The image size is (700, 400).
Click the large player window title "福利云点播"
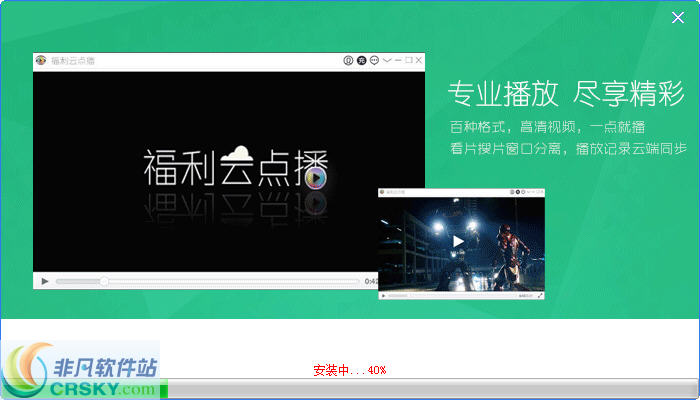(x=73, y=61)
